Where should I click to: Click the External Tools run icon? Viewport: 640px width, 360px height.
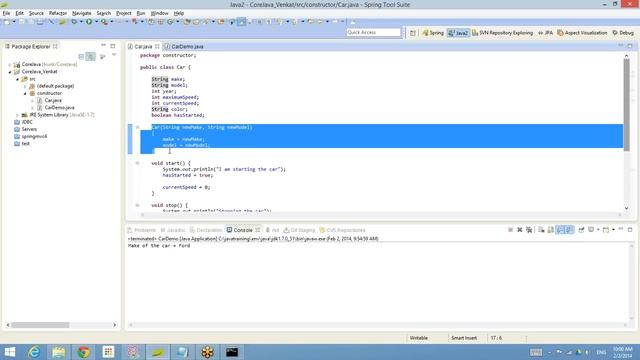(x=104, y=22)
